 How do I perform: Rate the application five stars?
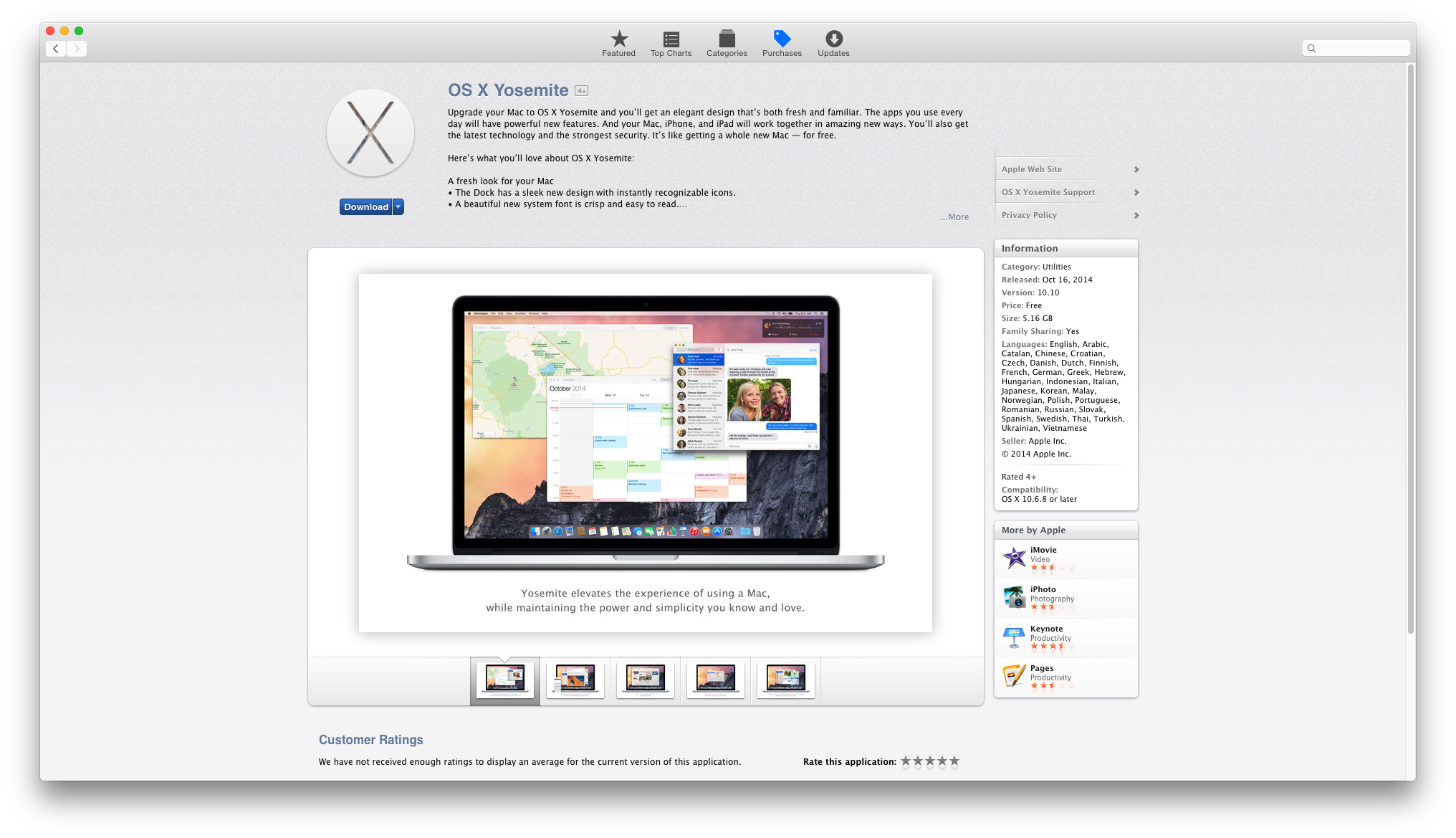954,761
